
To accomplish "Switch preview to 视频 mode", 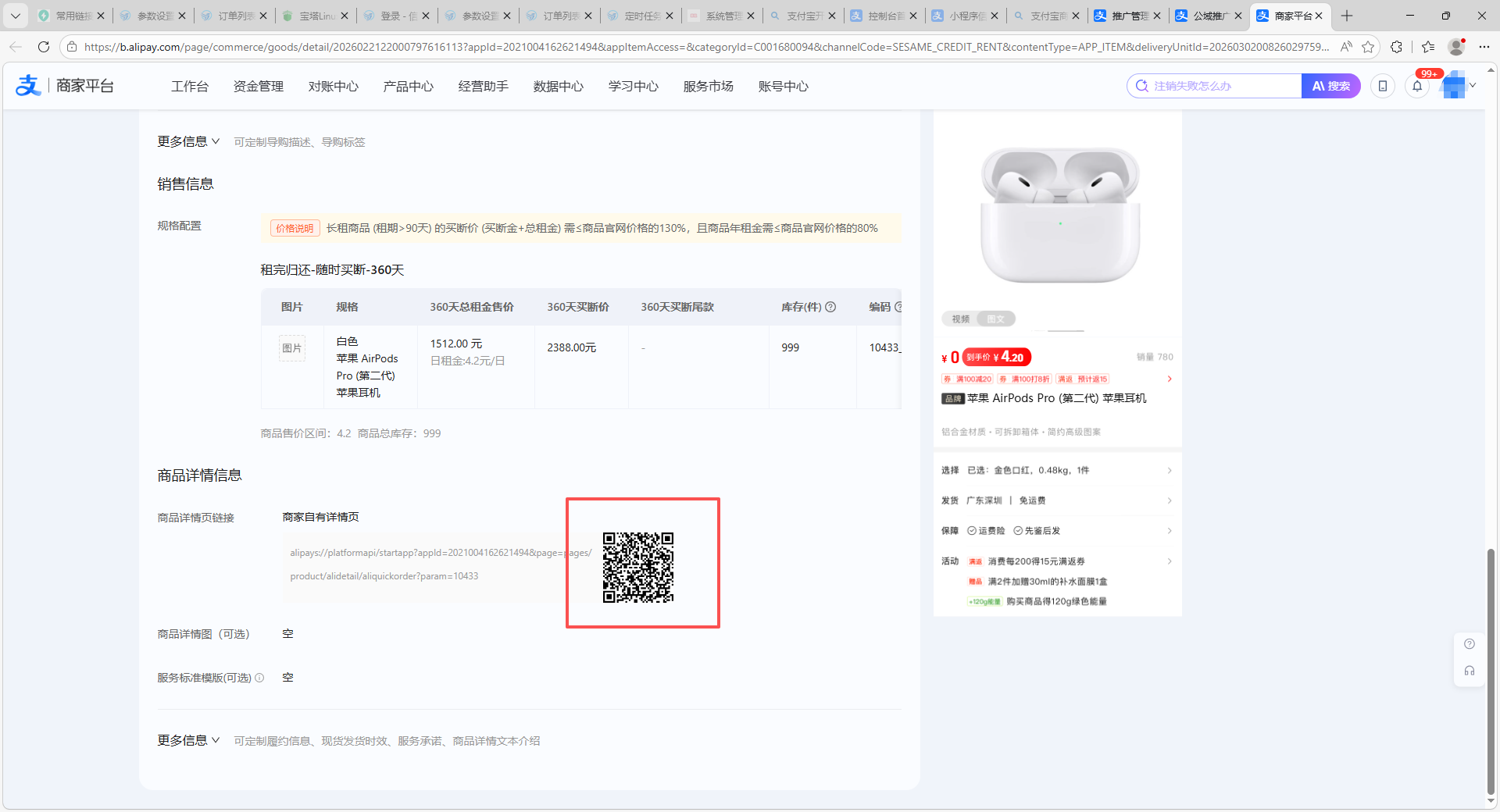I will tap(960, 319).
